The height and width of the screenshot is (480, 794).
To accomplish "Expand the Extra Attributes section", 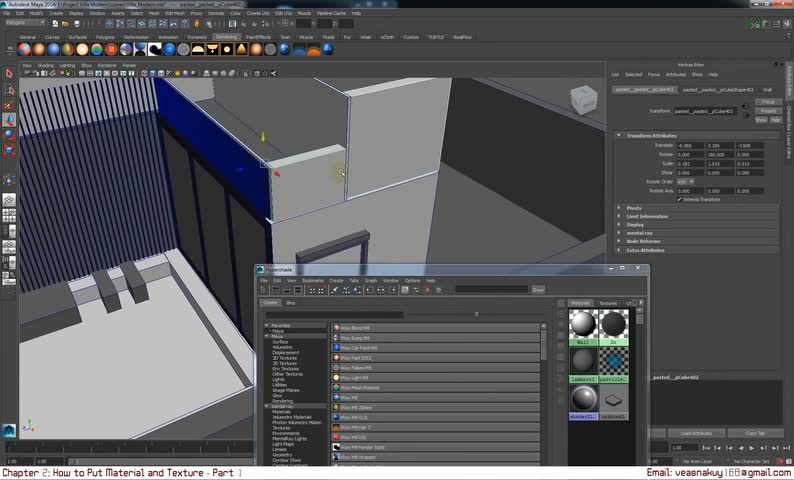I will [619, 250].
